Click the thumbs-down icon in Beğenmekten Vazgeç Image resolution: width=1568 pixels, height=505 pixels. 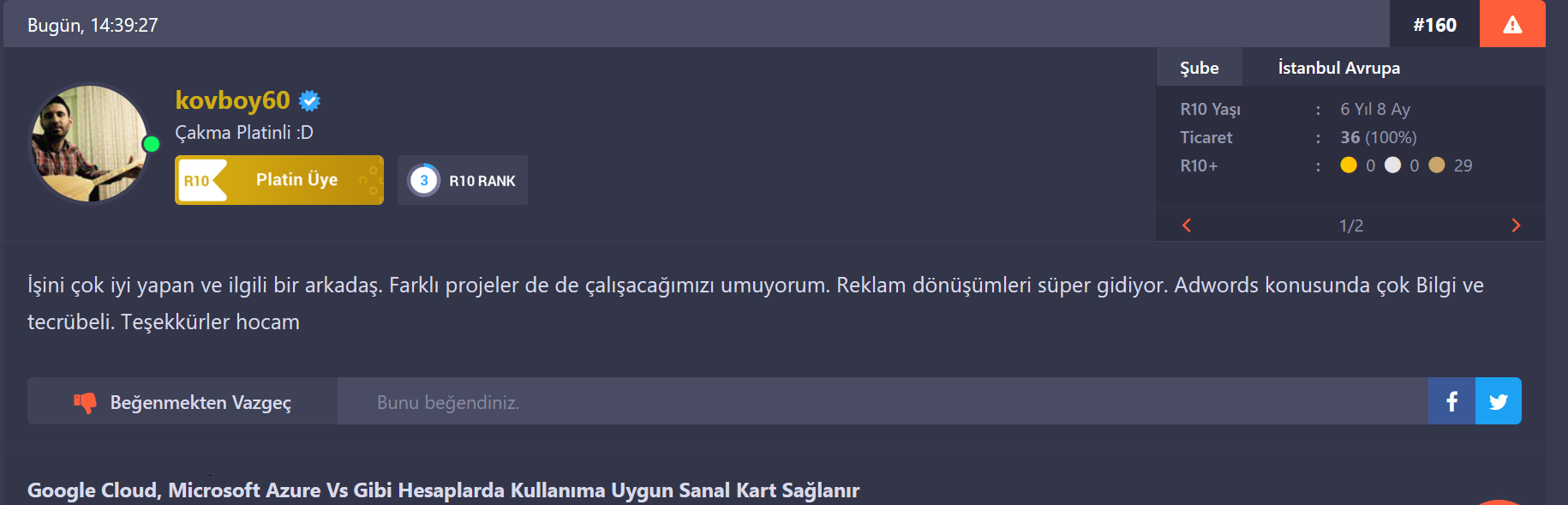pos(85,402)
